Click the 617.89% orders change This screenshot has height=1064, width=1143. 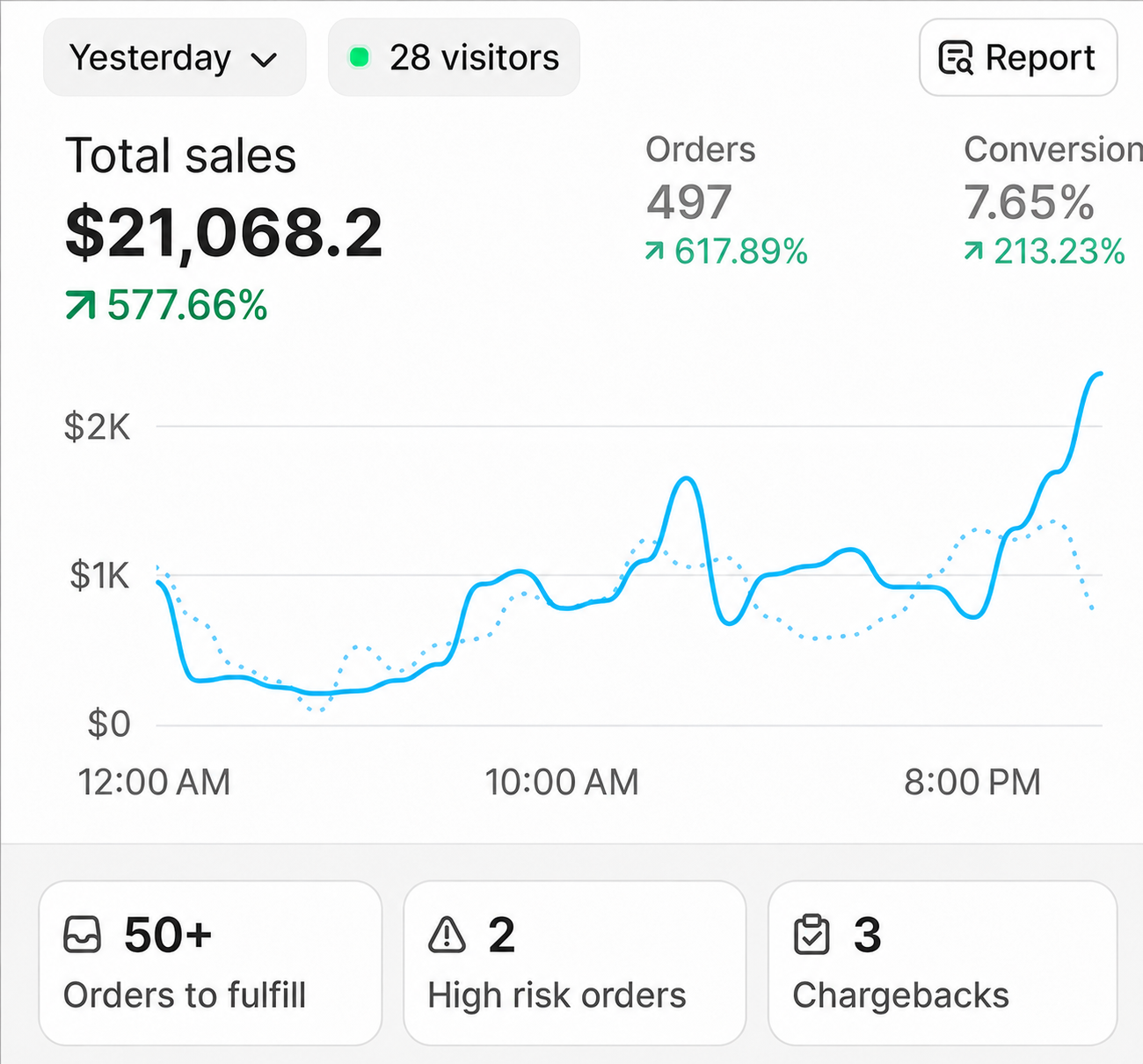click(x=741, y=252)
